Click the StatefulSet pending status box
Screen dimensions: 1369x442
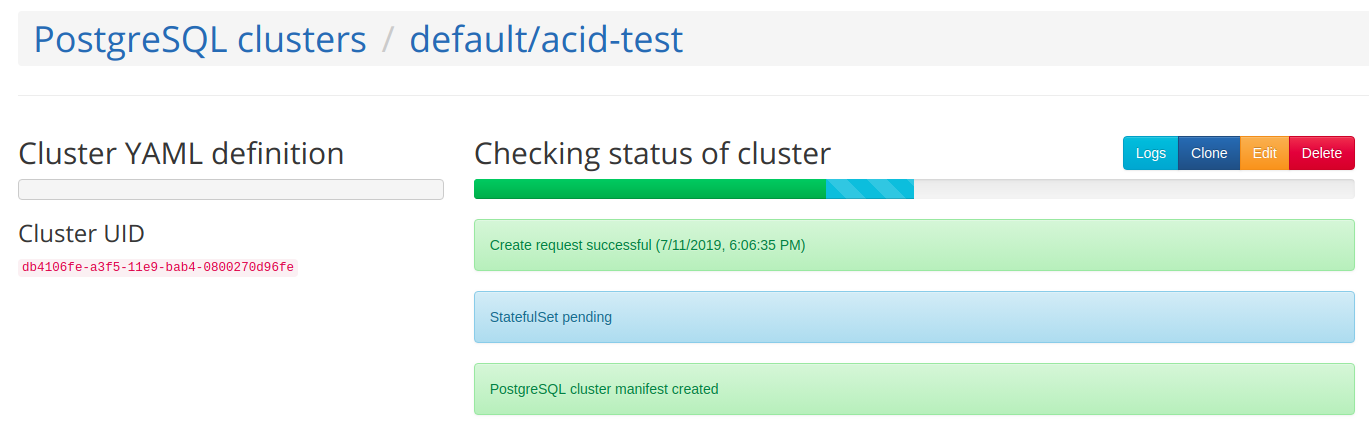coord(914,317)
